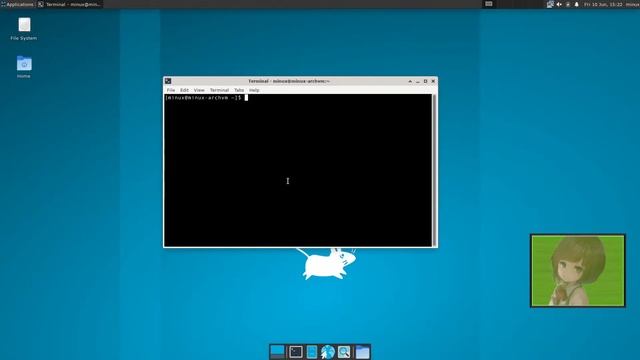
Task: Open the Applications menu in top panel
Action: [x=17, y=4]
